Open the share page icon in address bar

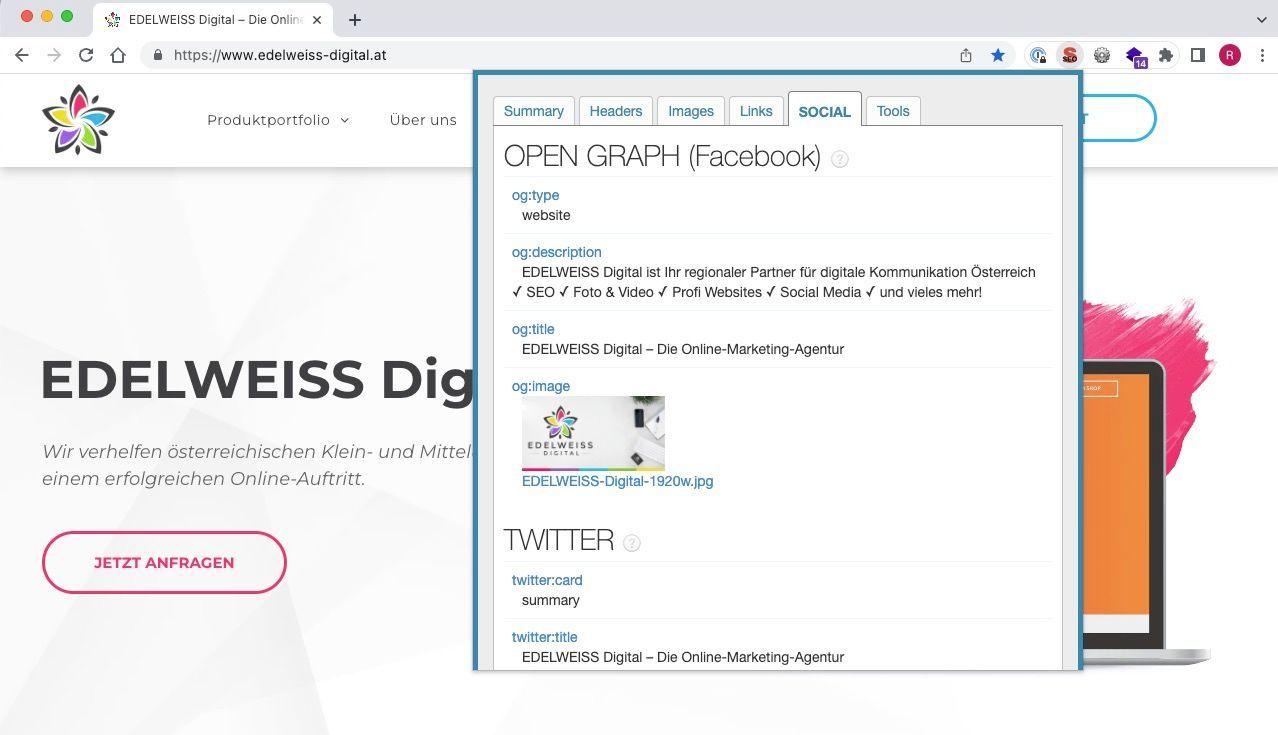click(966, 56)
